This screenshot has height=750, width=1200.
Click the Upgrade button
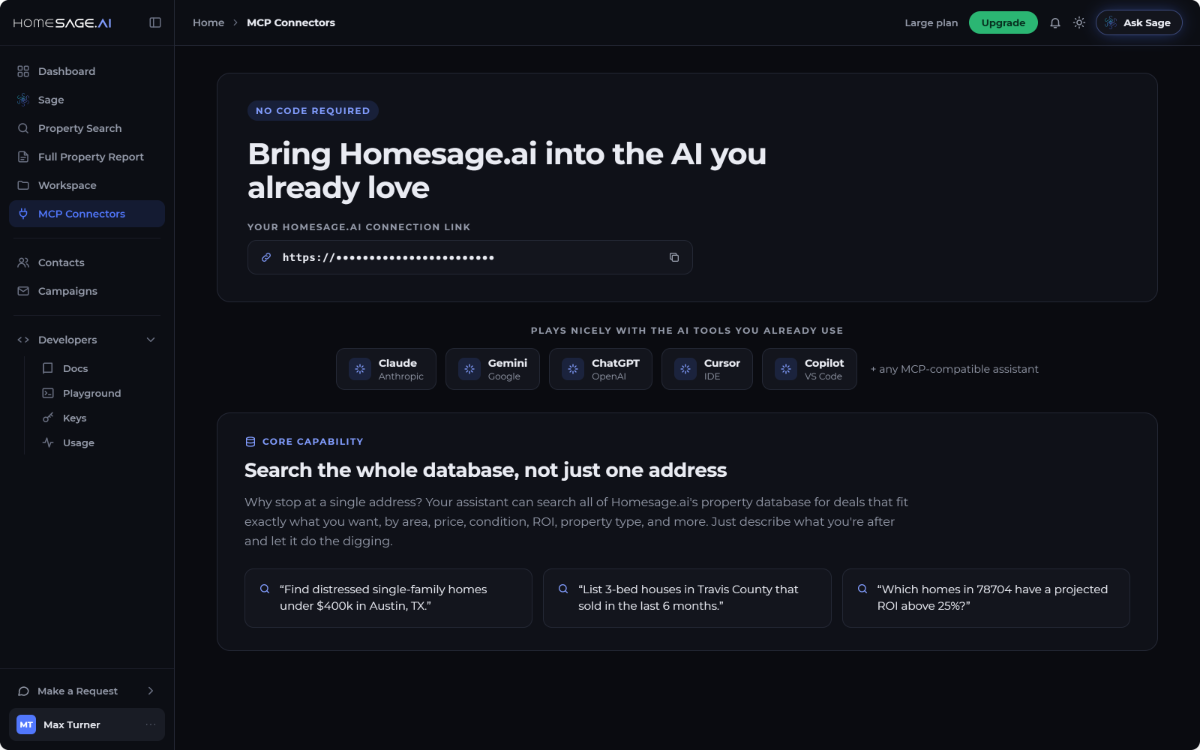pyautogui.click(x=1003, y=23)
